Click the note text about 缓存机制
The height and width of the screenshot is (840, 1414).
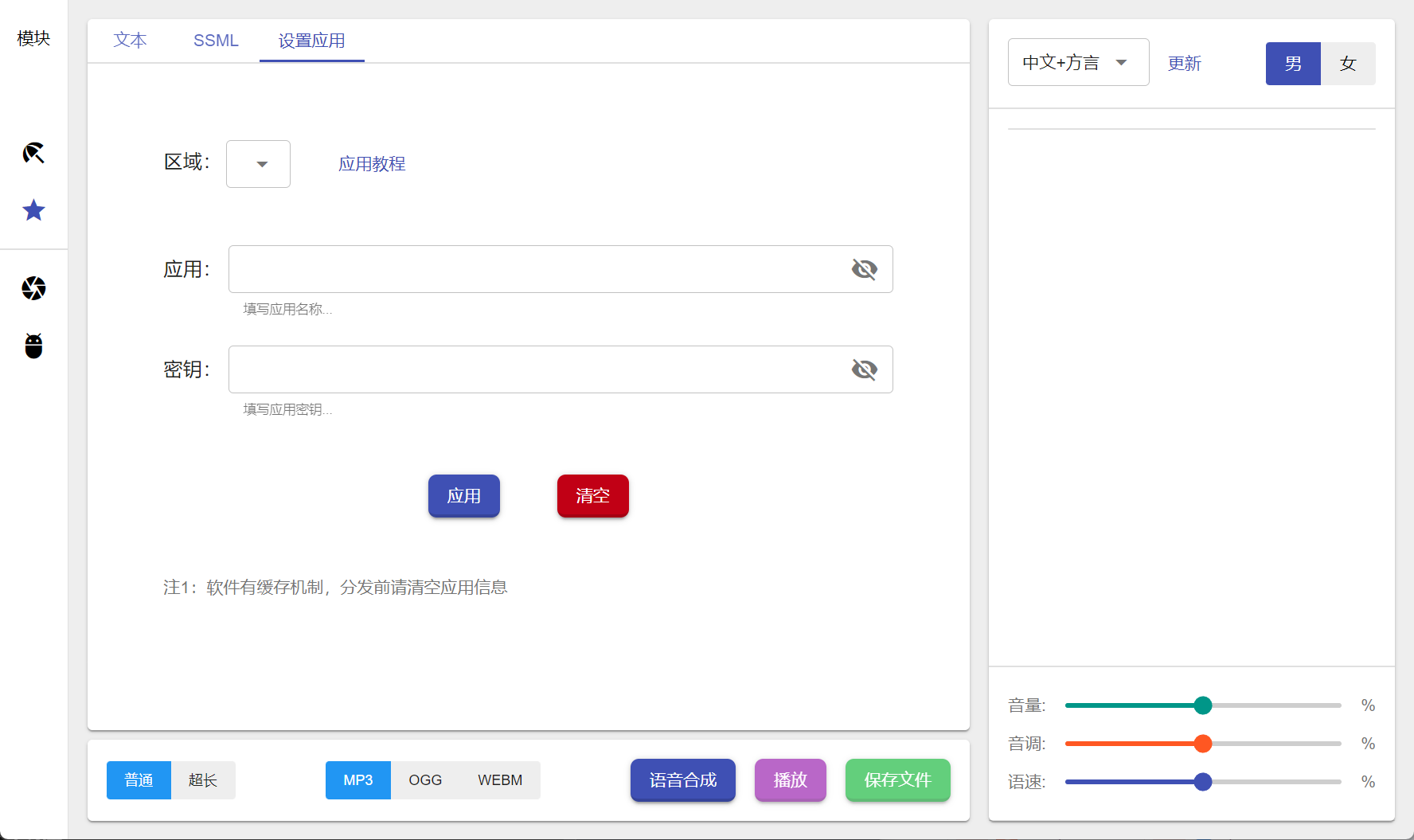click(x=335, y=588)
